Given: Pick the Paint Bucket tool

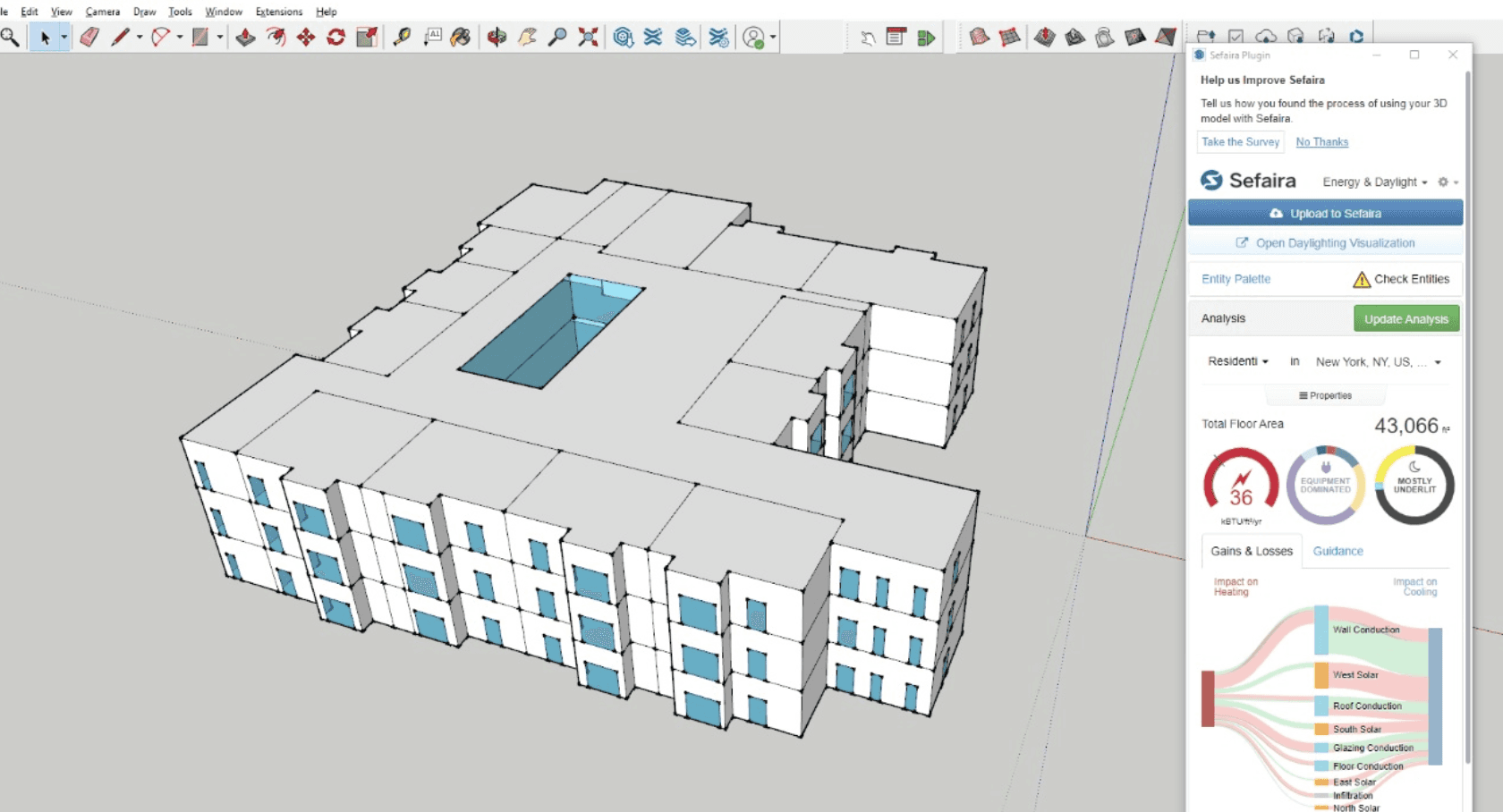Looking at the screenshot, I should [x=462, y=38].
